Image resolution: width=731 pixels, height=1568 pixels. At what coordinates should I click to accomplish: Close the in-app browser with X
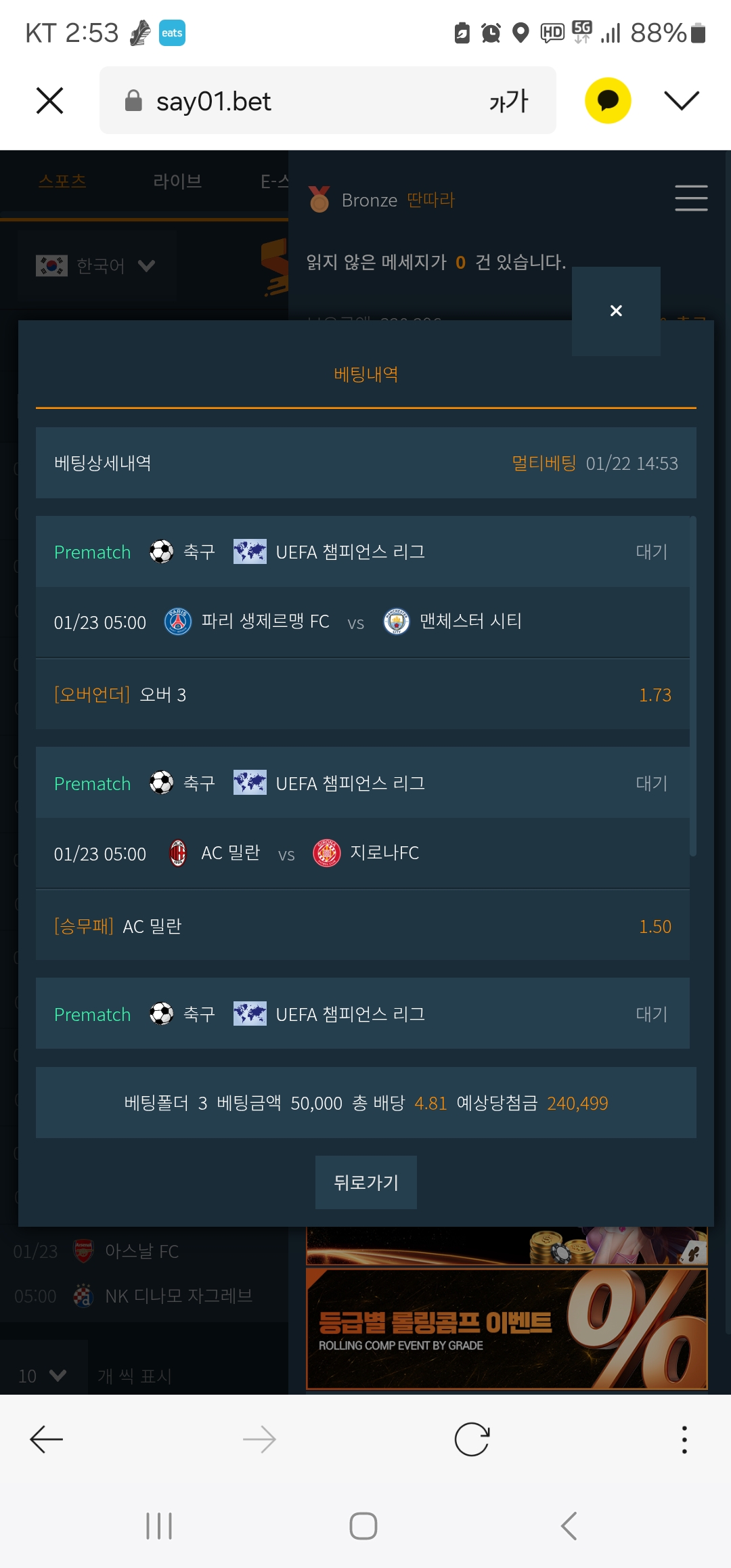[49, 101]
